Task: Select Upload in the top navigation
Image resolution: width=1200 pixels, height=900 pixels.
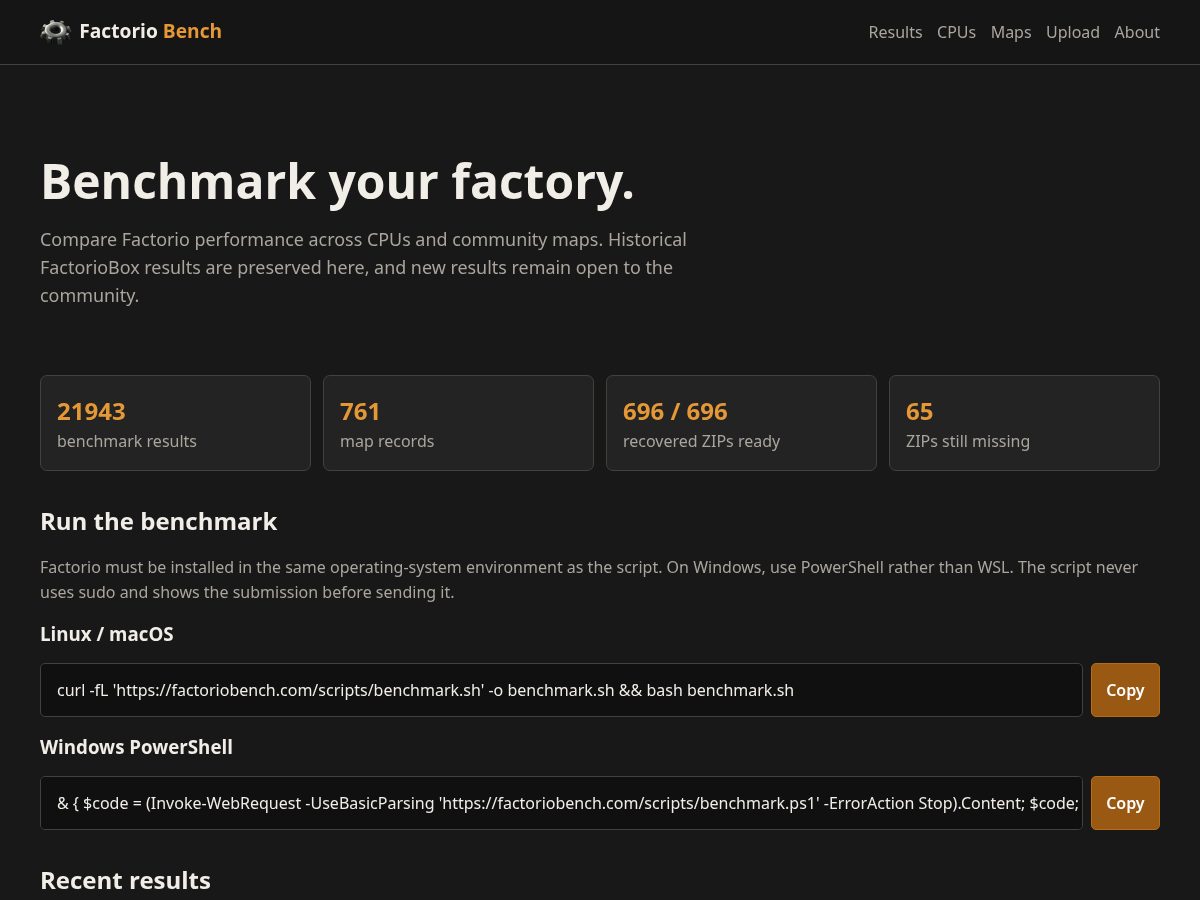Action: pos(1072,32)
